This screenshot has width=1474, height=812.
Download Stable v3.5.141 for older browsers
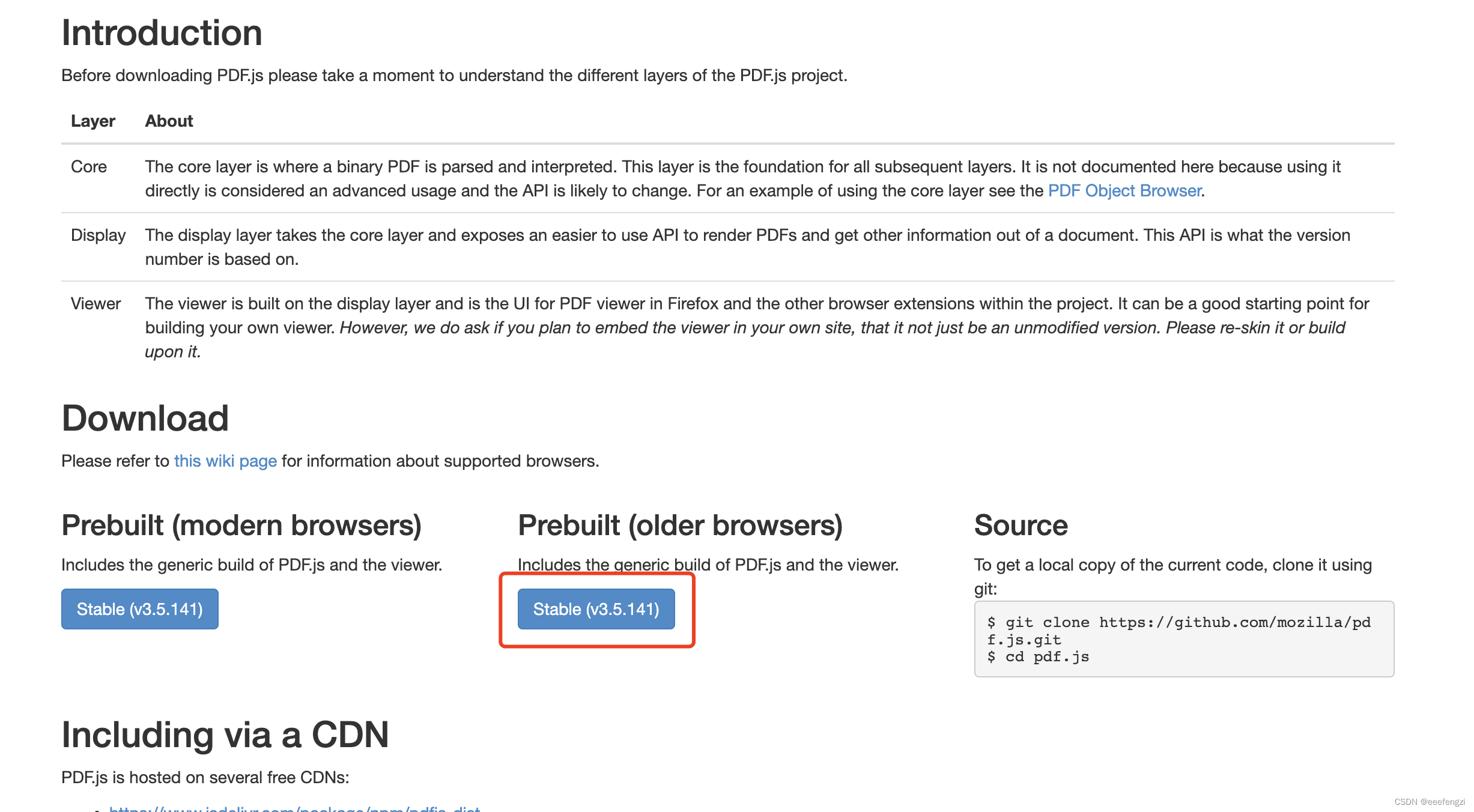pyautogui.click(x=596, y=609)
